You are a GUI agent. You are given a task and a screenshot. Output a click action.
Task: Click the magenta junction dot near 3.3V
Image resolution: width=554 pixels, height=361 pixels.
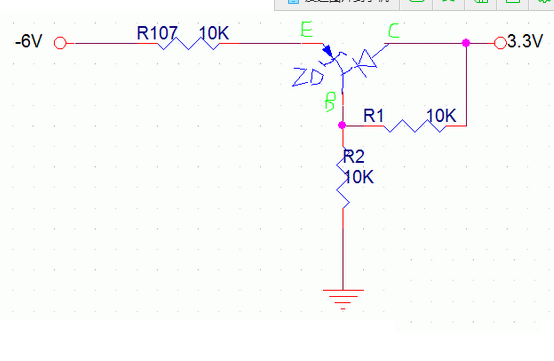pos(466,43)
